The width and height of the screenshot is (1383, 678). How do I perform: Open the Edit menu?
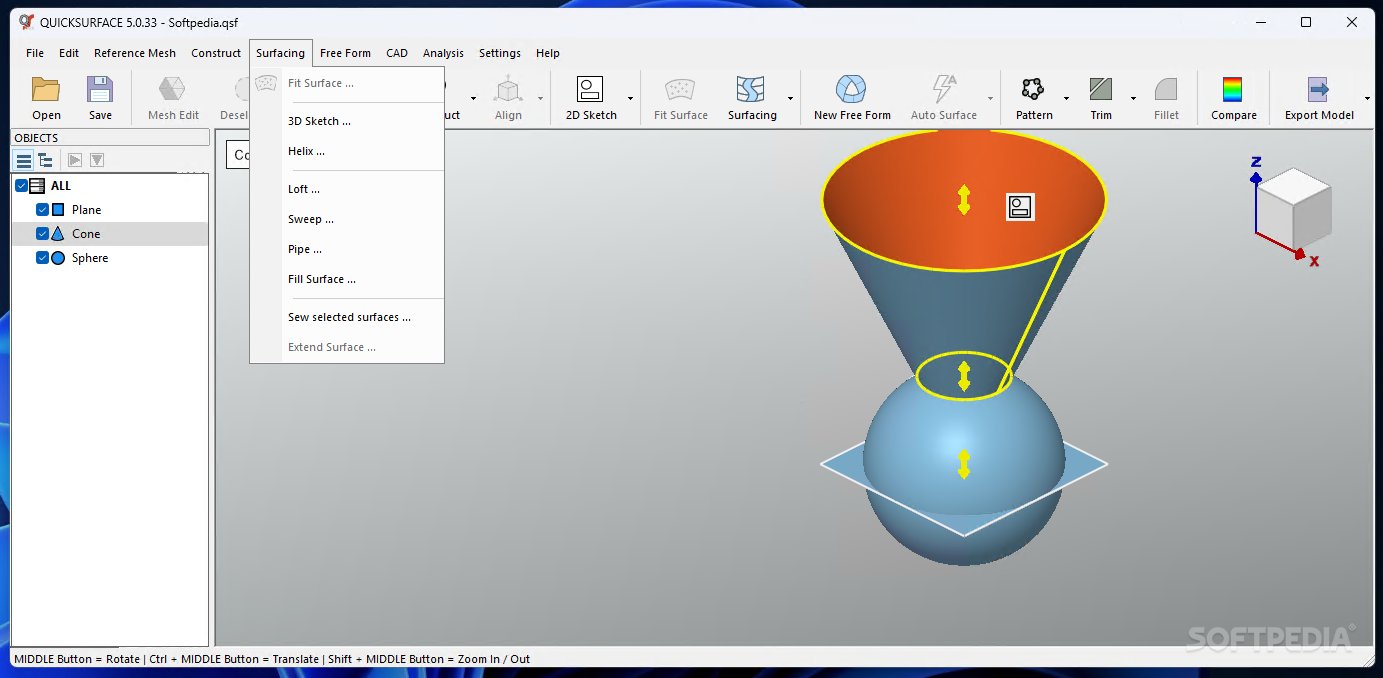[69, 53]
